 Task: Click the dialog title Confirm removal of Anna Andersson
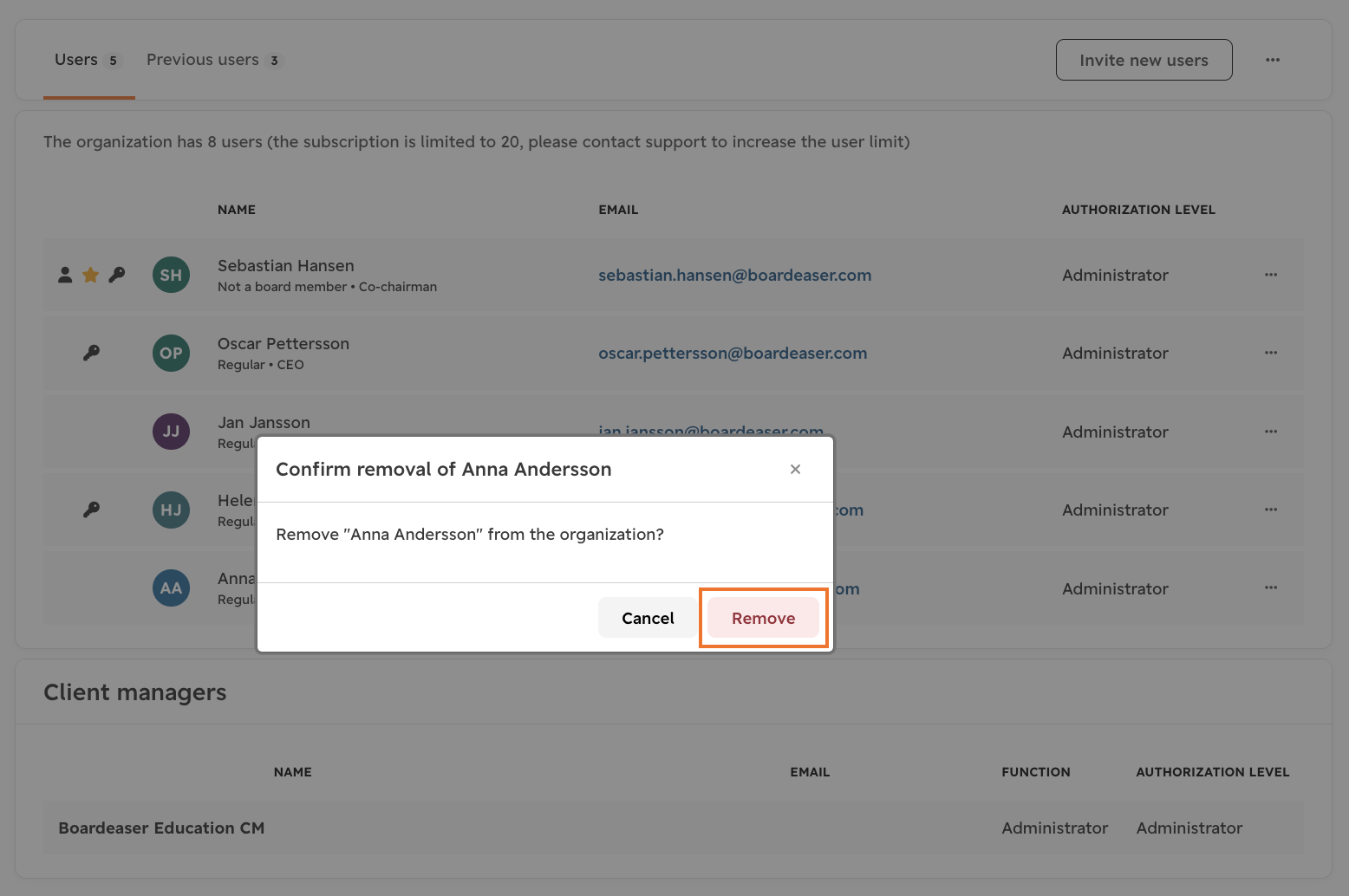pos(444,469)
